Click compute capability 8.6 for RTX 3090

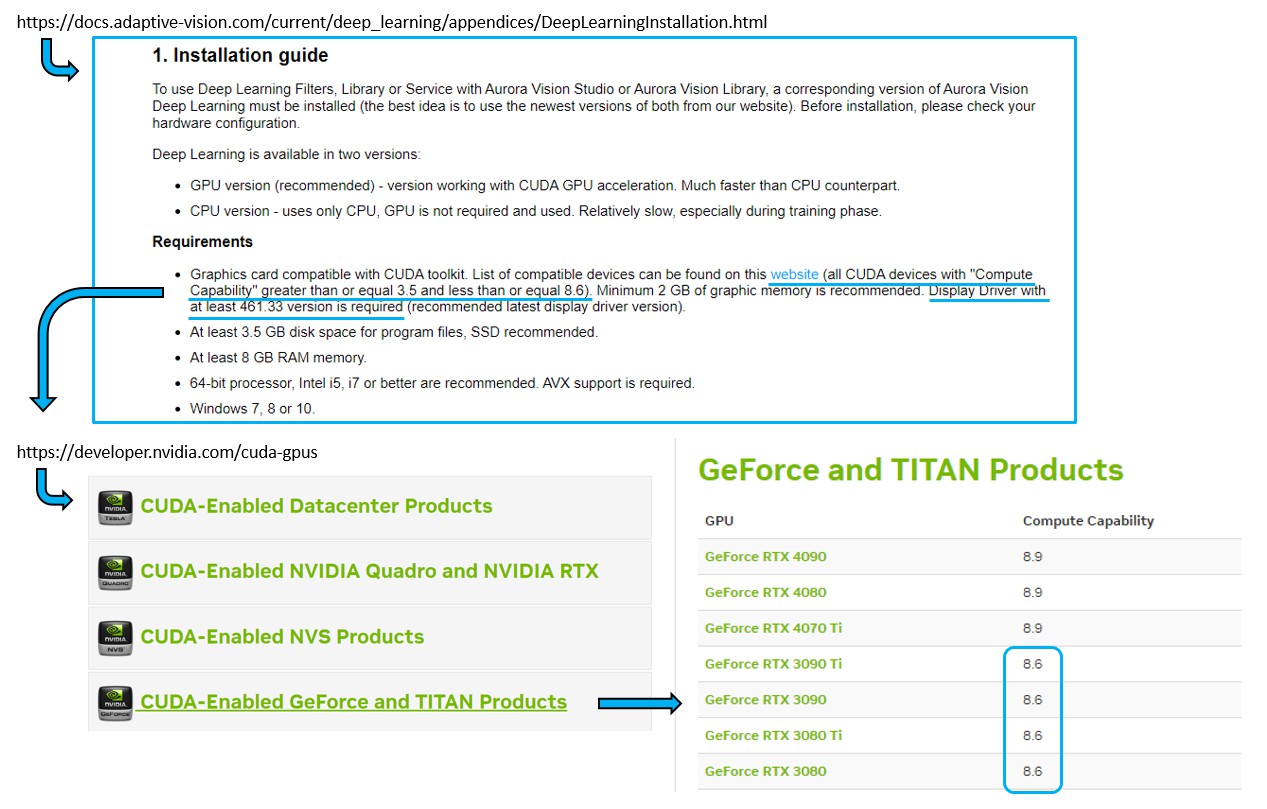[1032, 700]
